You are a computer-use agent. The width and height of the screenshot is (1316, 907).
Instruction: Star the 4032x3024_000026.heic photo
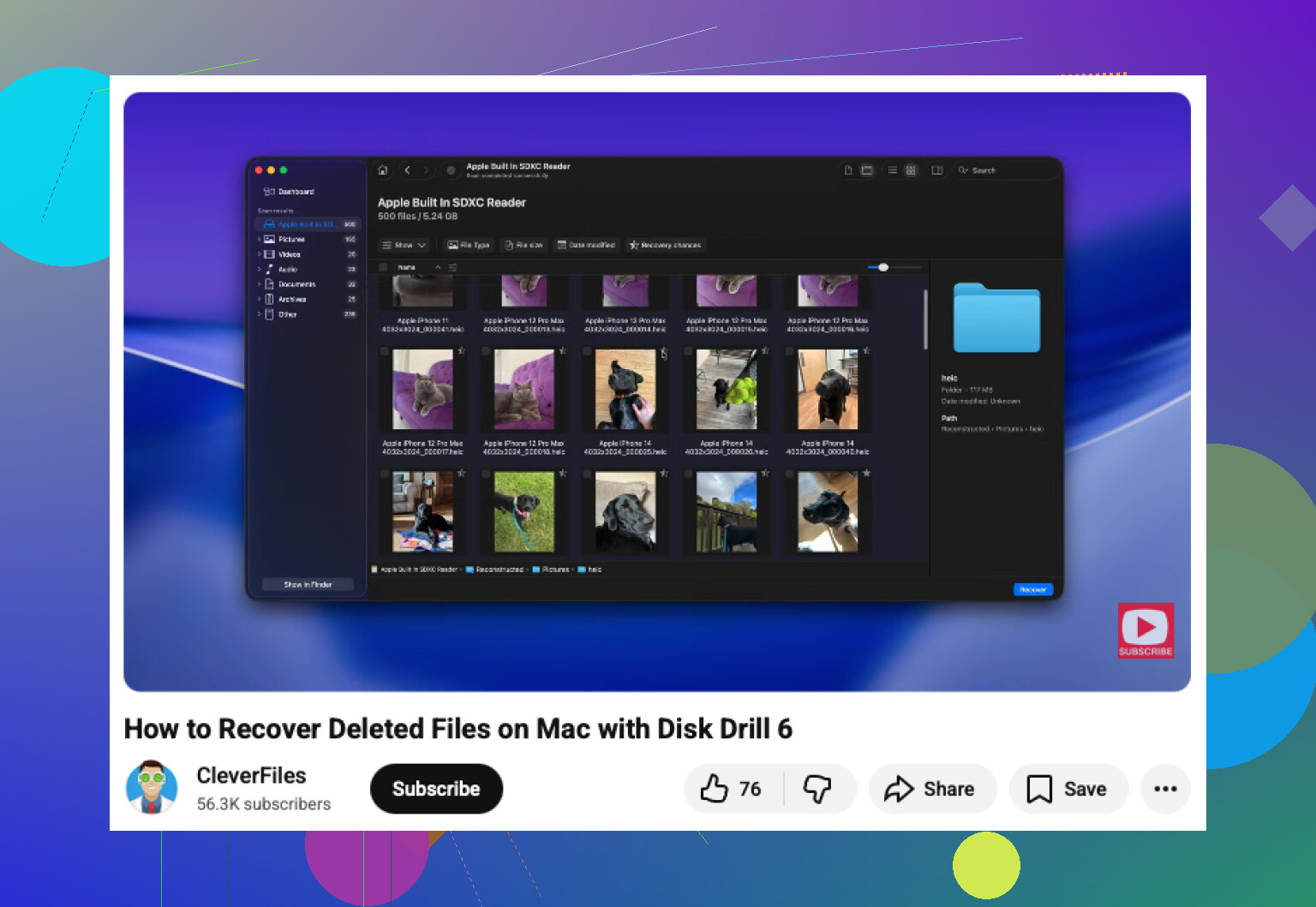[765, 350]
